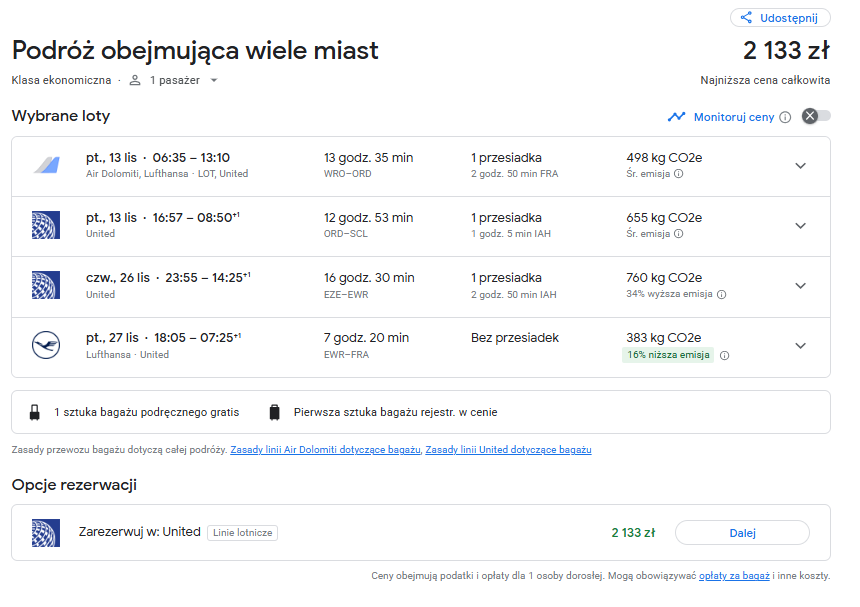Click the green 2 133 zł booking price

click(633, 533)
